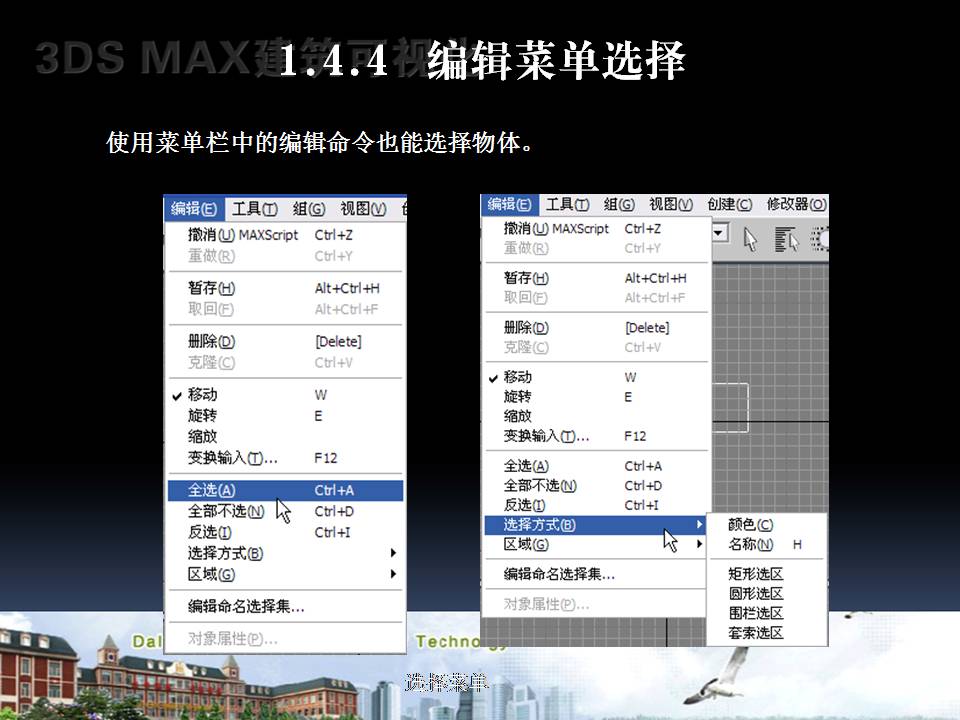Click the Select Object arrow tool icon
The image size is (960, 720).
point(753,238)
